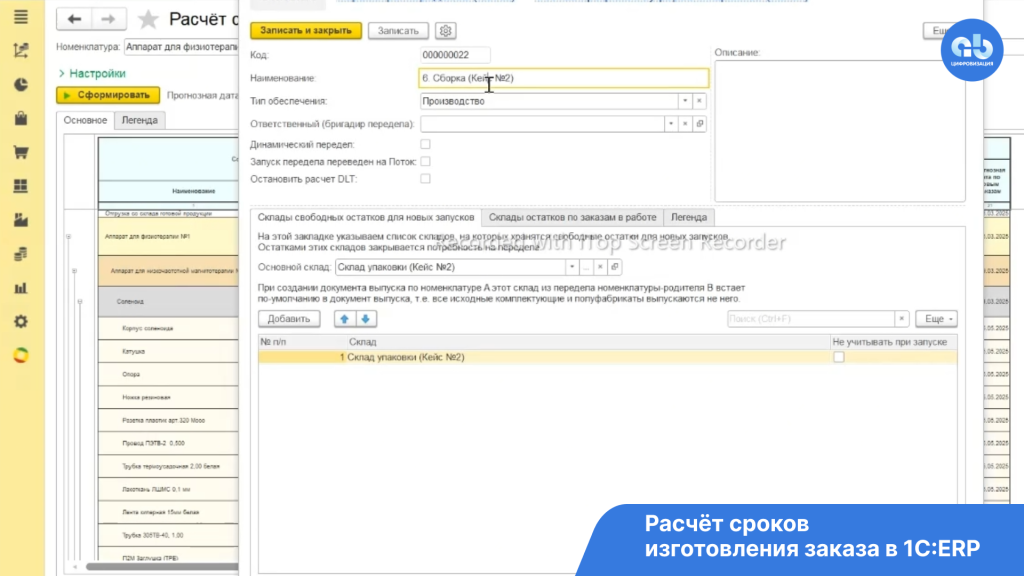The image size is (1024, 576).
Task: Click the Склад column header
Action: (x=588, y=342)
